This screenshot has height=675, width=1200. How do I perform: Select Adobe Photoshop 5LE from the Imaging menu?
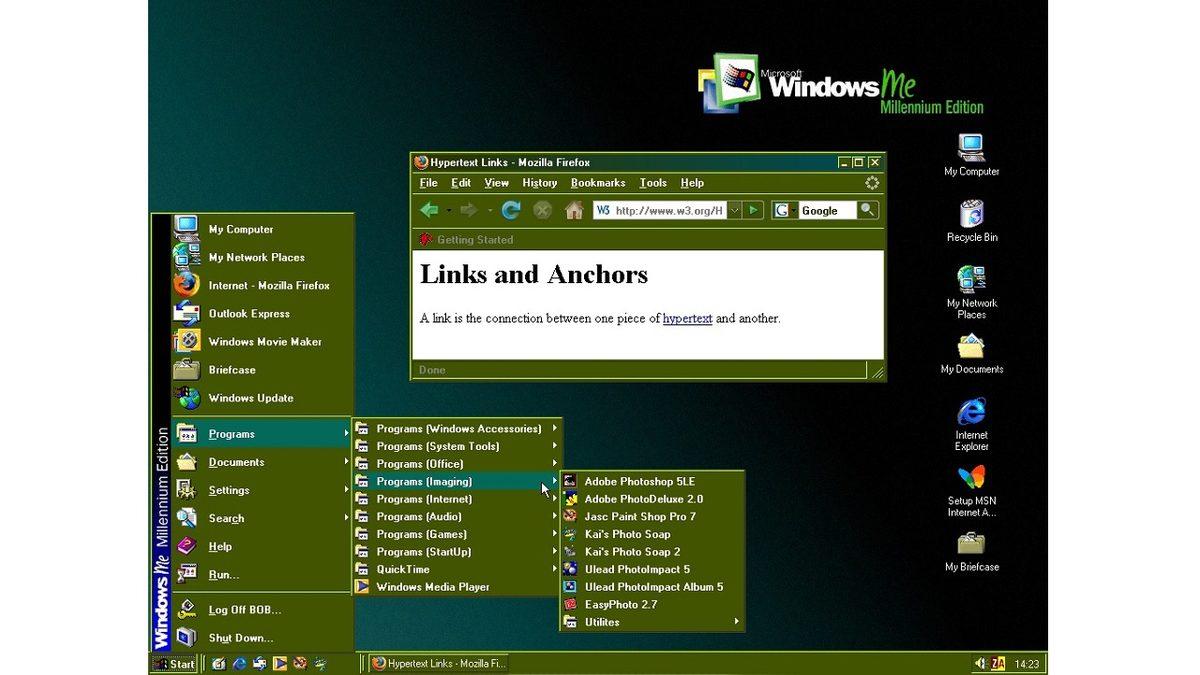(x=638, y=481)
